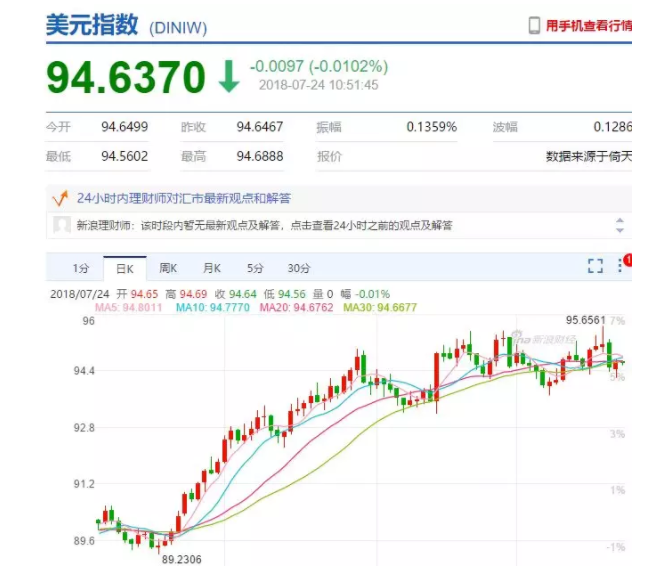
Task: Open the 月K chart tab
Action: pyautogui.click(x=211, y=268)
